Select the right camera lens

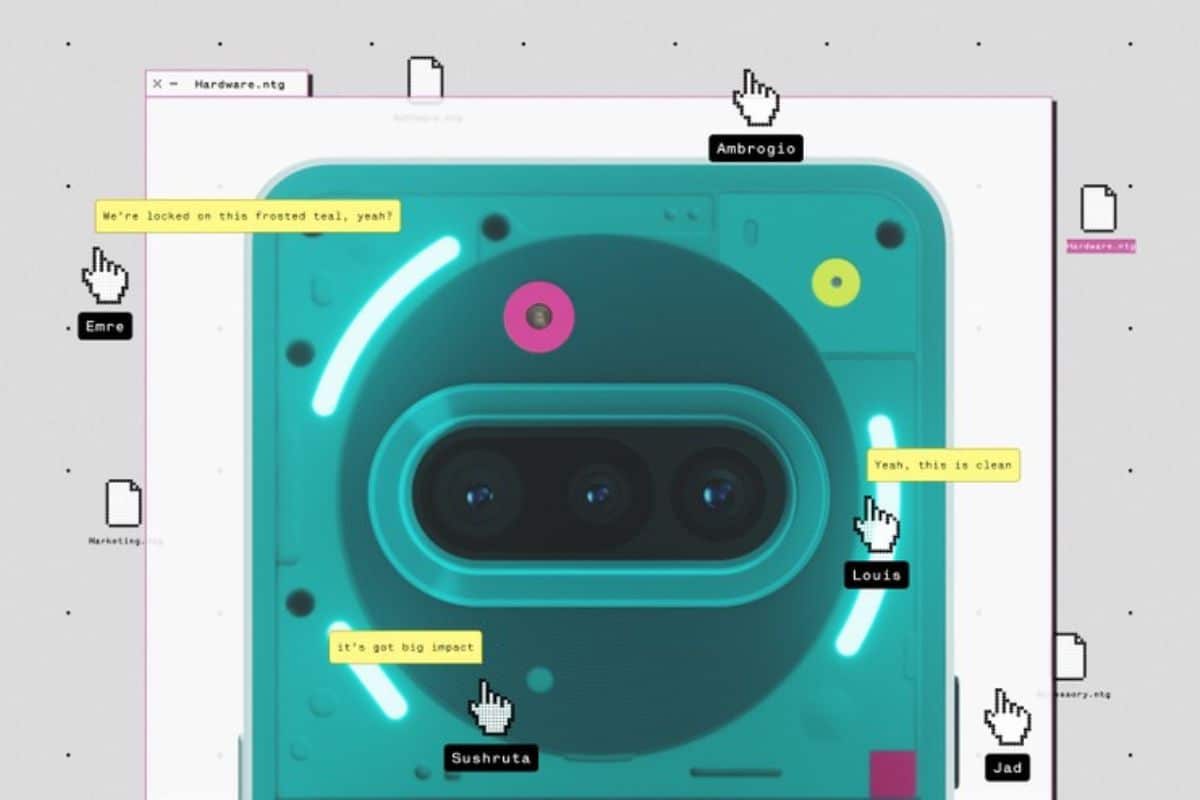(x=718, y=494)
